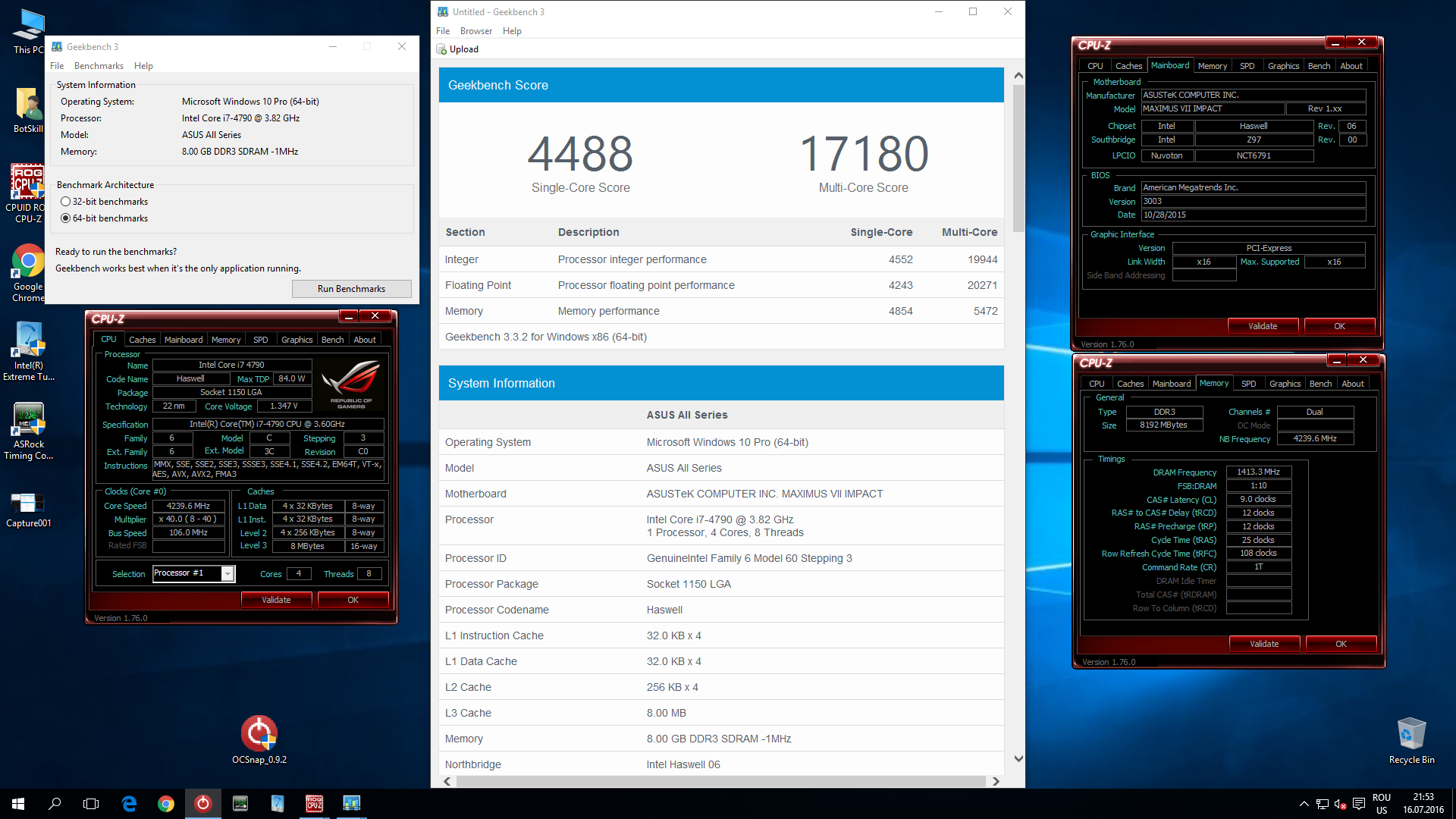Show hidden system tray icons
Screen dimensions: 1456x819
coord(1304,804)
